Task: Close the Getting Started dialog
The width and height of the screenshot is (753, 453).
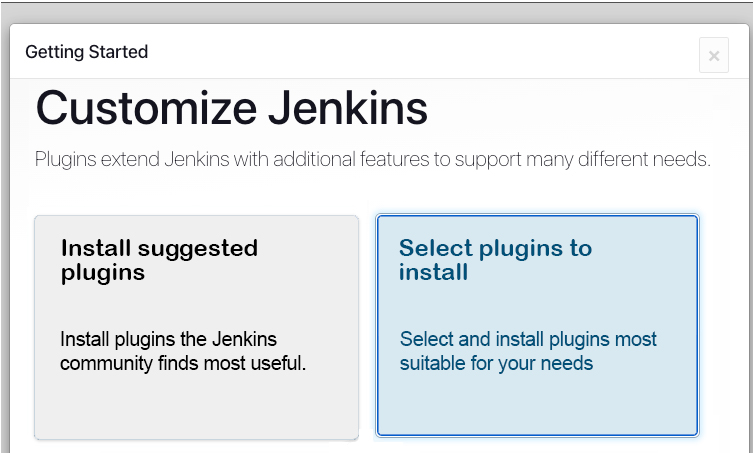Action: click(x=713, y=56)
